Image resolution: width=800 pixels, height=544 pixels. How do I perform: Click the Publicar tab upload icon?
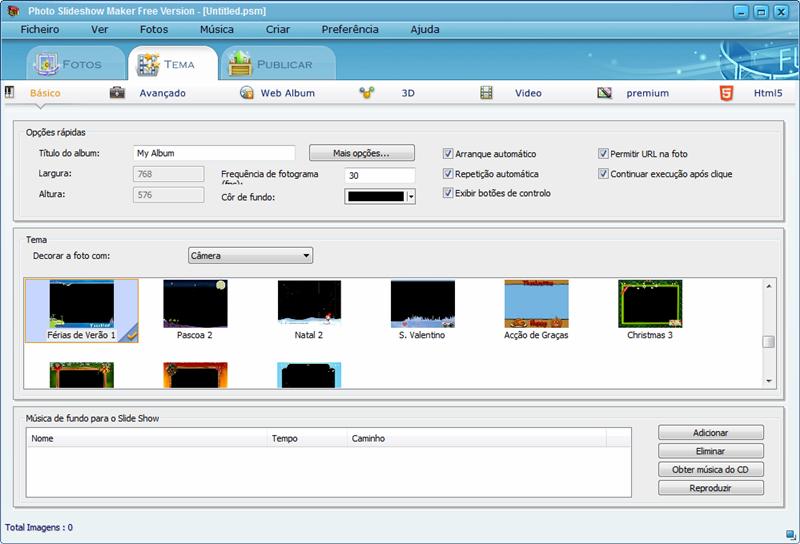(240, 63)
